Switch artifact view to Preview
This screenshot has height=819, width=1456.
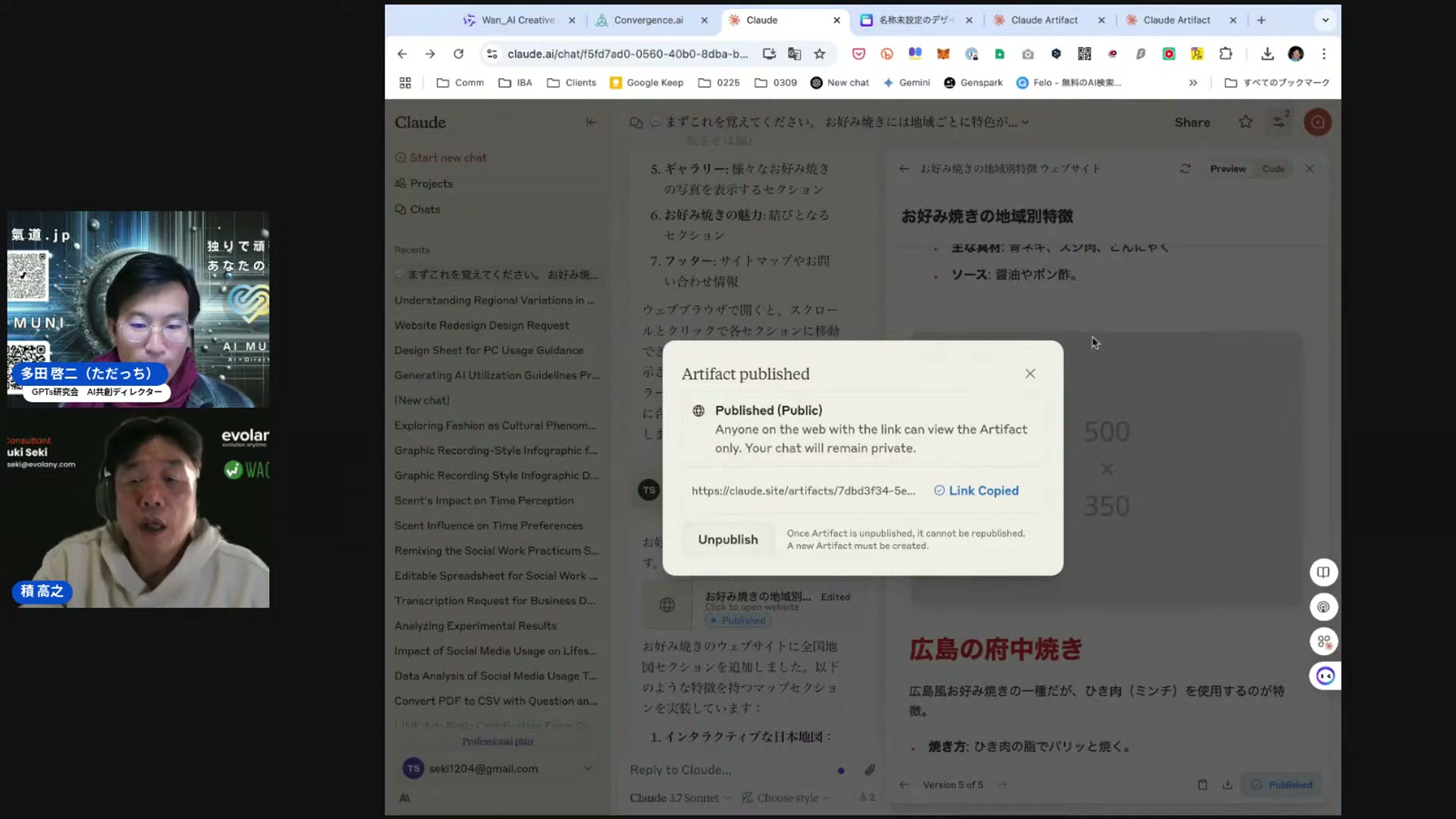[x=1228, y=168]
